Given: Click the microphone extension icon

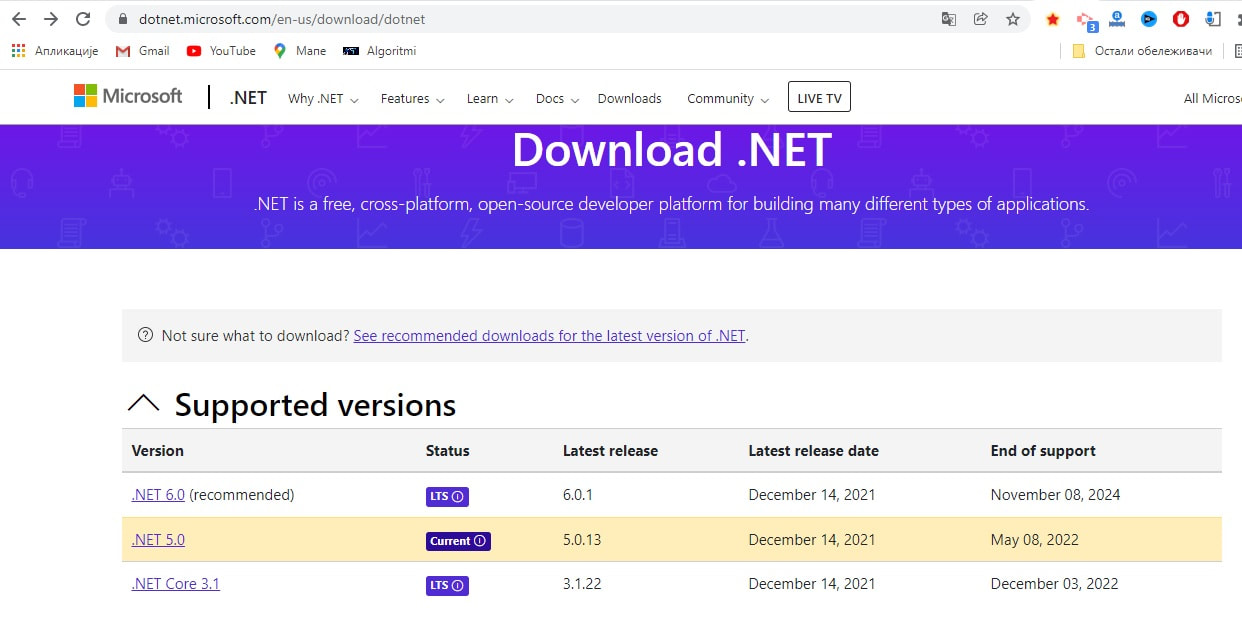Looking at the screenshot, I should pyautogui.click(x=1213, y=19).
